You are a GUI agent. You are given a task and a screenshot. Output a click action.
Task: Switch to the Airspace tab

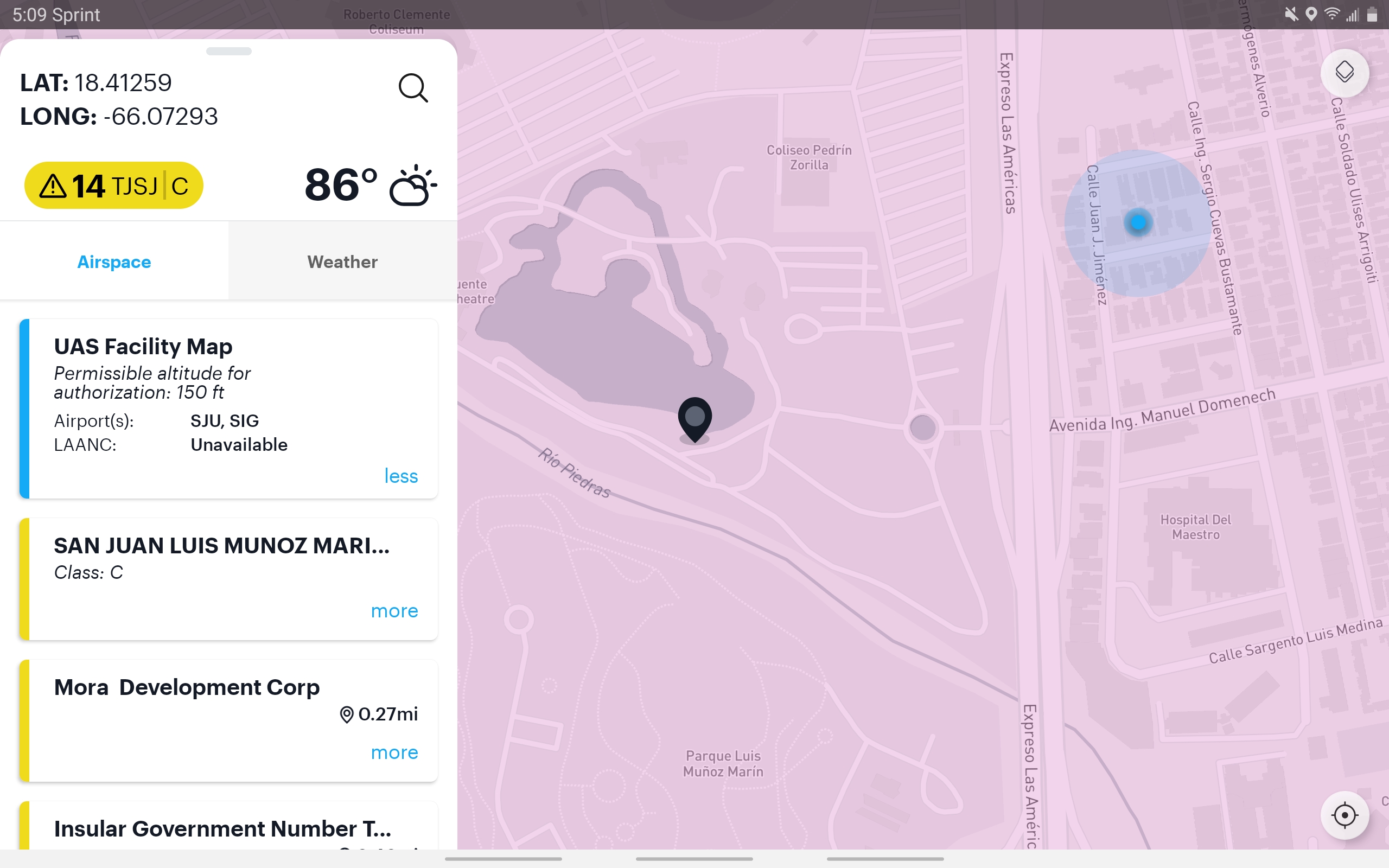[114, 262]
